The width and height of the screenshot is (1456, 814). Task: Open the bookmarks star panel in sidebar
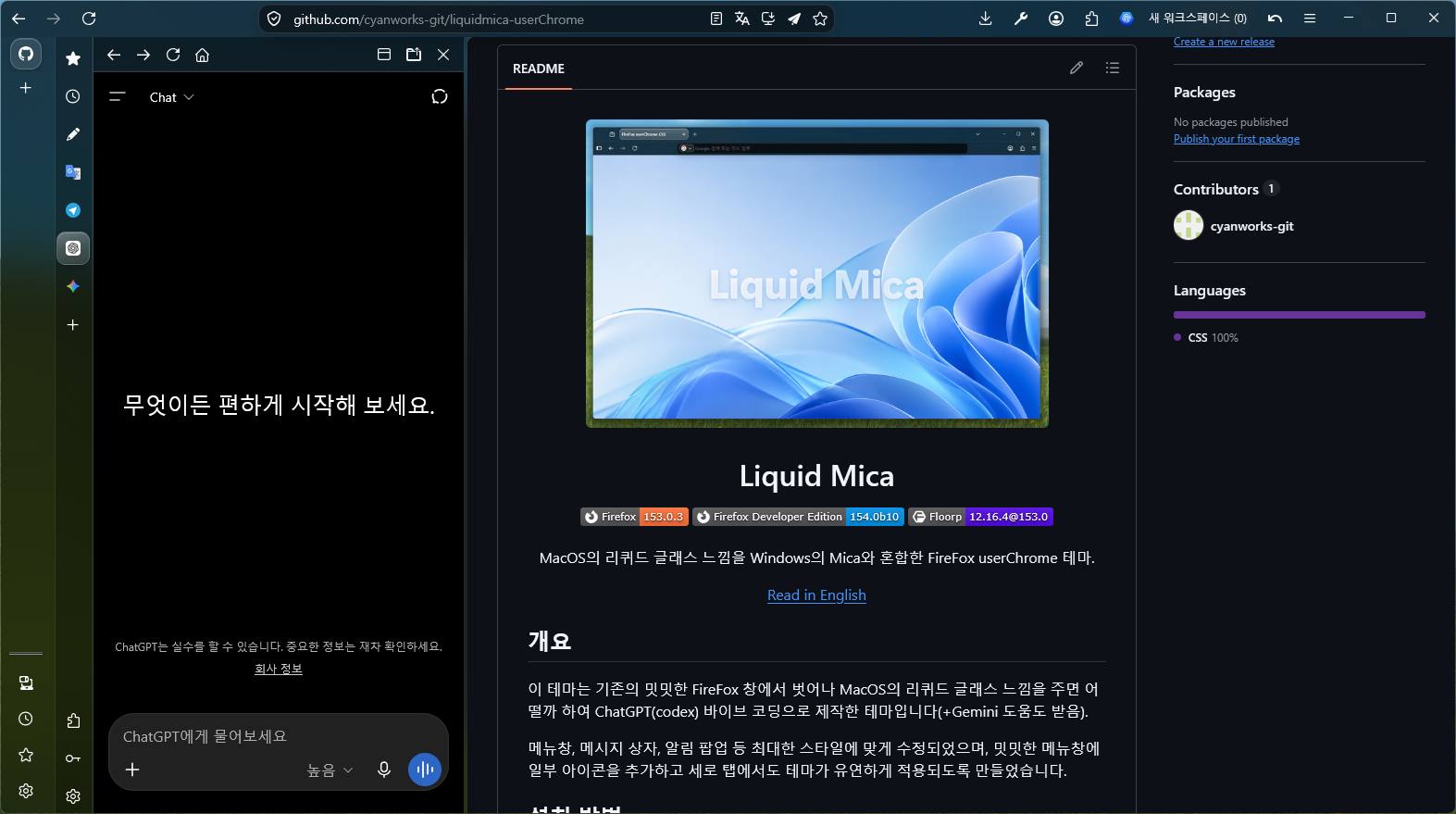pyautogui.click(x=73, y=58)
